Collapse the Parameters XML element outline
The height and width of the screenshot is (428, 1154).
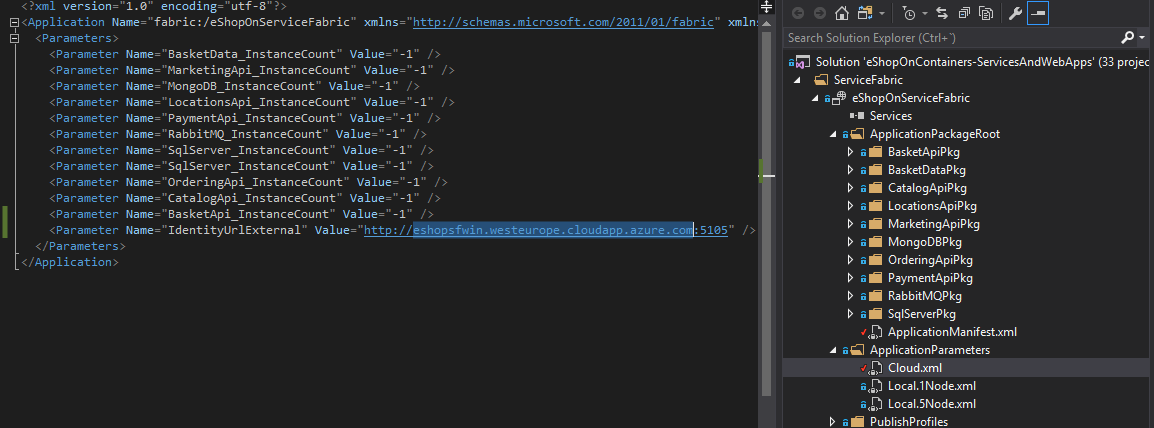click(x=13, y=37)
